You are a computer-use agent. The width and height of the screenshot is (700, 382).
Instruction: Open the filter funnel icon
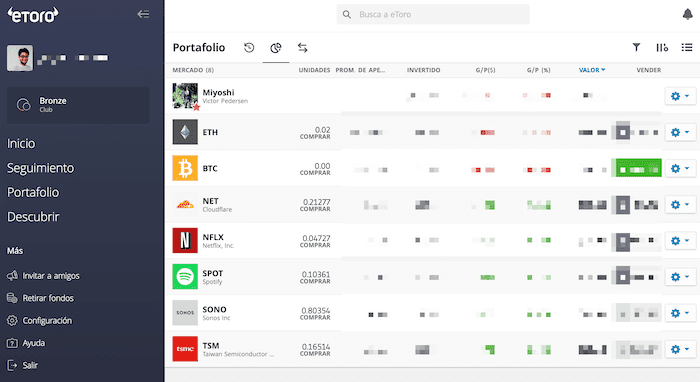coord(636,47)
